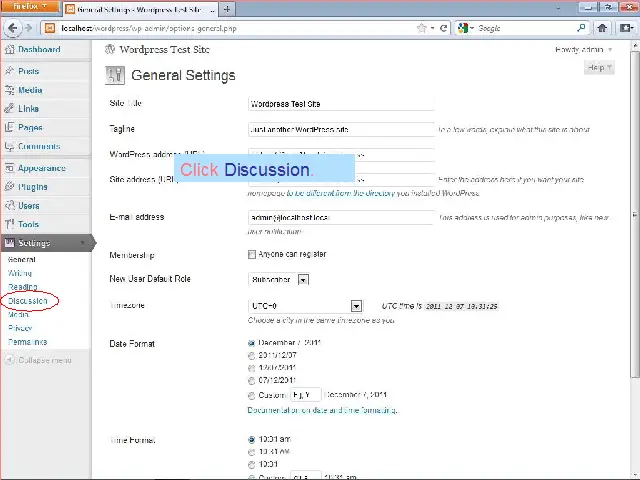Click the browser back arrow button

point(15,28)
